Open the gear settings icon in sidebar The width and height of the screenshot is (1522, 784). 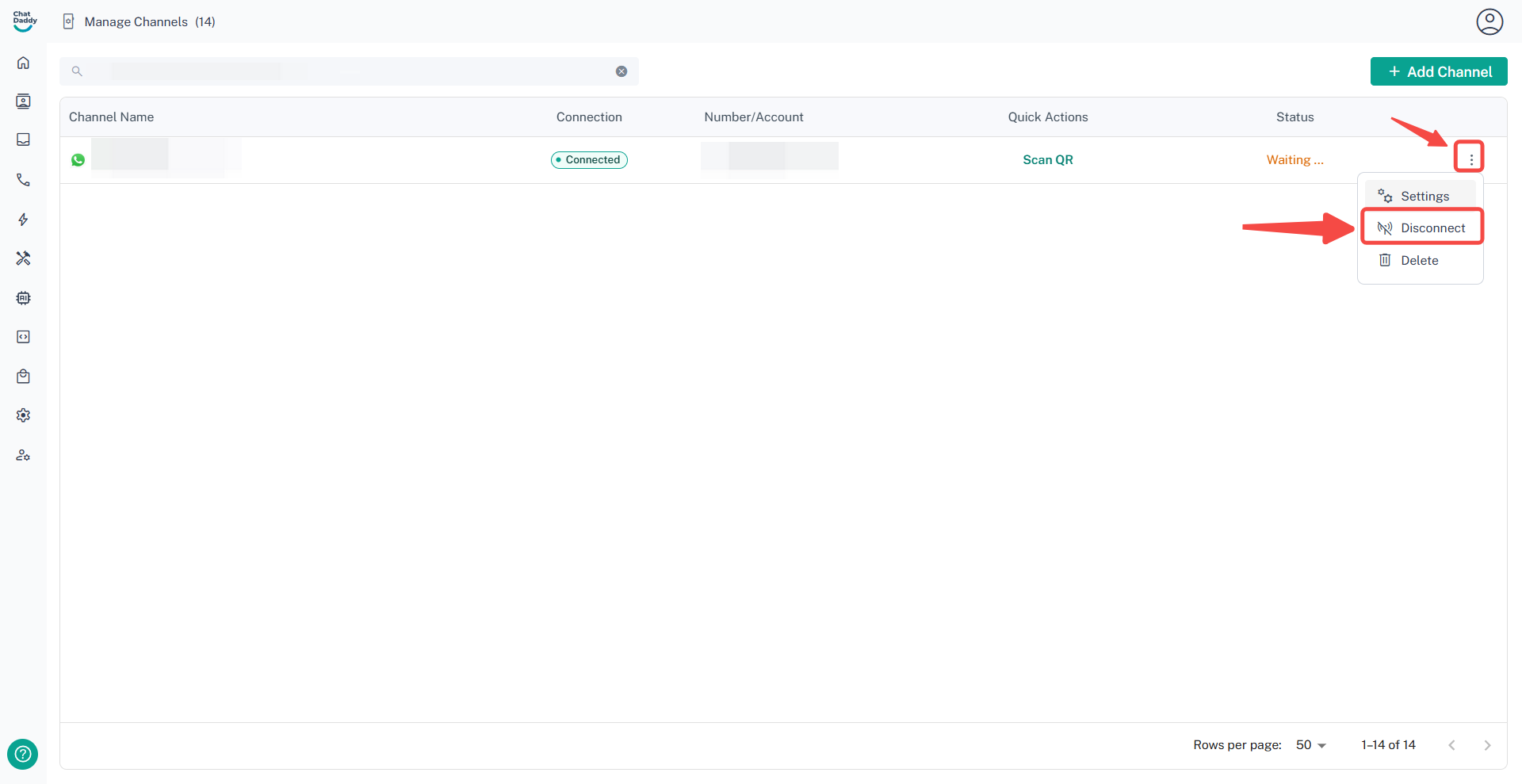[24, 415]
